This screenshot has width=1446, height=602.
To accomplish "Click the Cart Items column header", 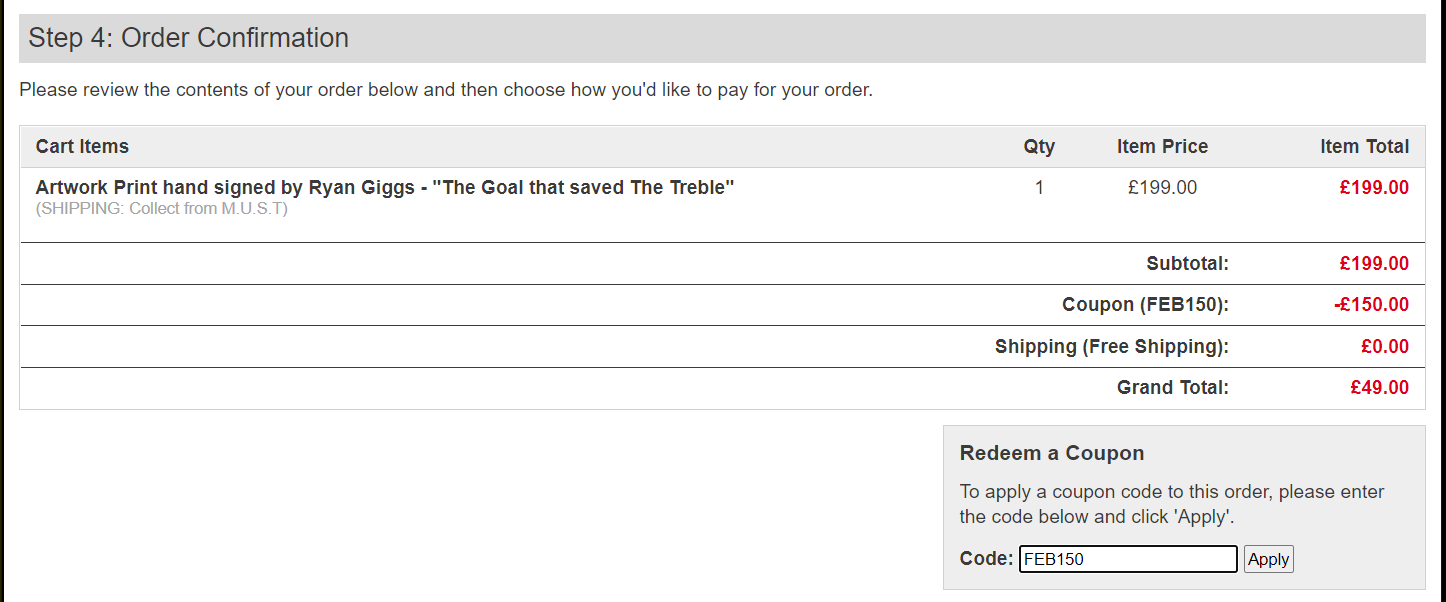I will tap(82, 146).
